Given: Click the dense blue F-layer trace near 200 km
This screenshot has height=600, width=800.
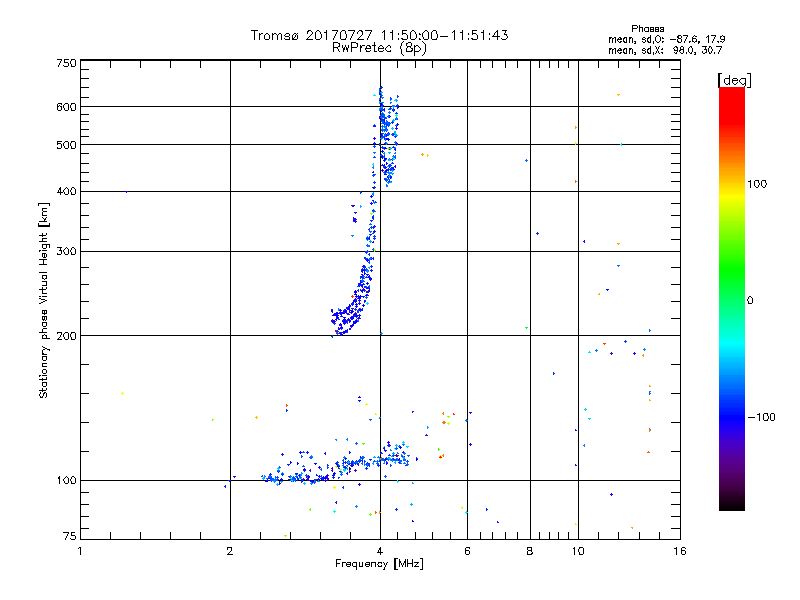Looking at the screenshot, I should [x=347, y=317].
